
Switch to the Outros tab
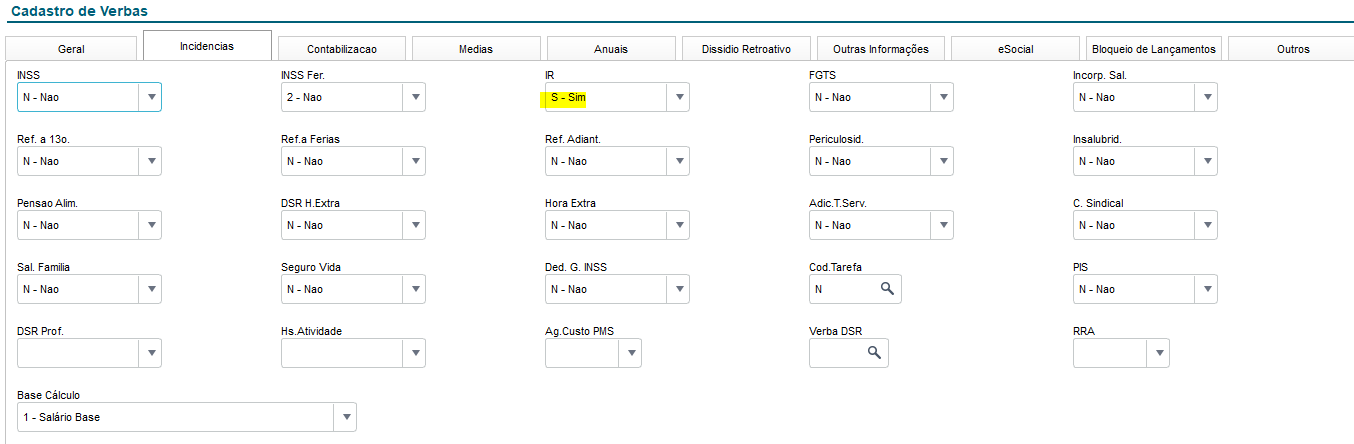point(1292,49)
